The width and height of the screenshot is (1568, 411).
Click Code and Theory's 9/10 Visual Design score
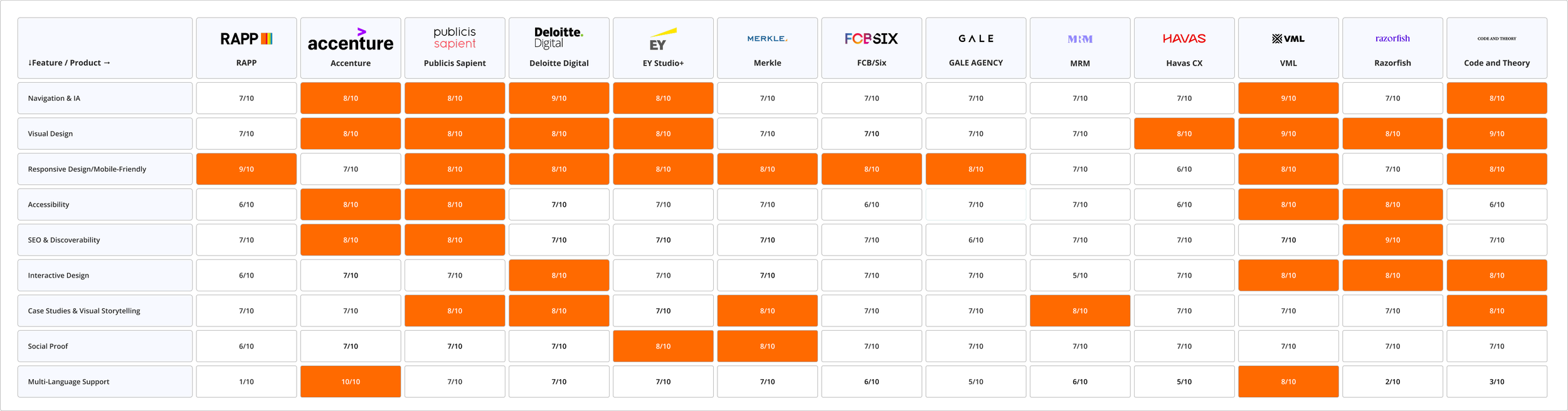(x=1496, y=133)
